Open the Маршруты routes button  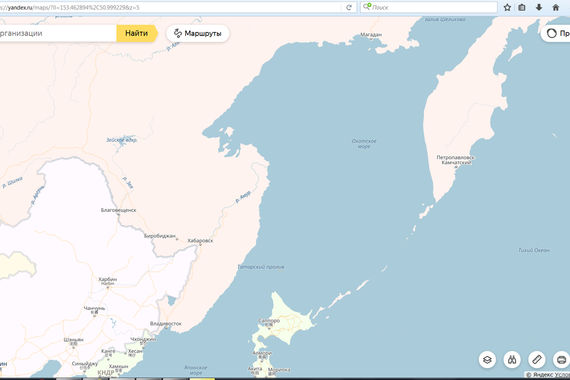pos(198,33)
